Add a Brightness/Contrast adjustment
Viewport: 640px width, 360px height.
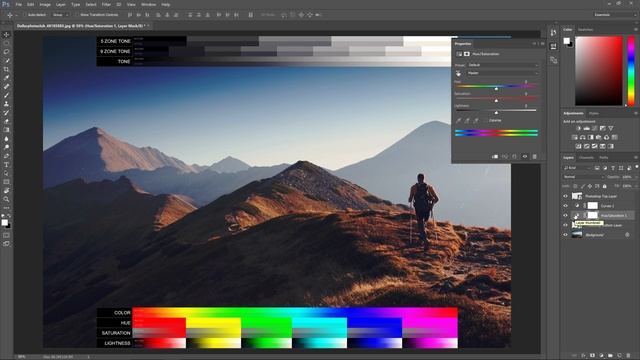[578, 129]
